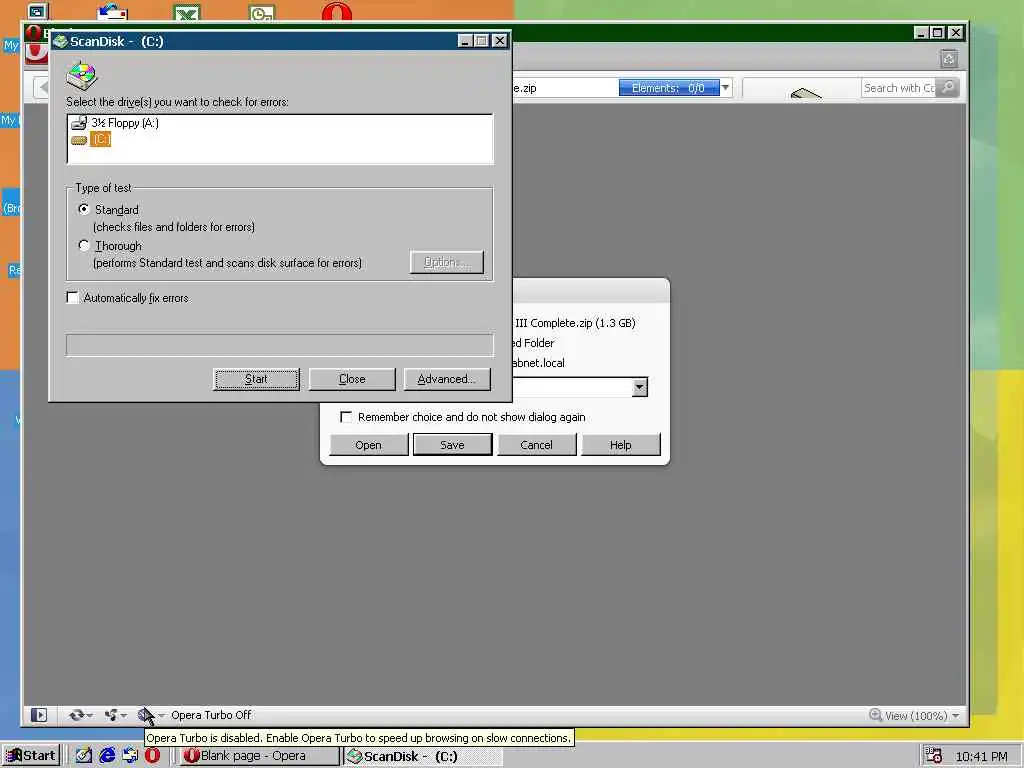This screenshot has height=768, width=1024.
Task: Click the Excel desktop shortcut icon
Action: point(187,12)
